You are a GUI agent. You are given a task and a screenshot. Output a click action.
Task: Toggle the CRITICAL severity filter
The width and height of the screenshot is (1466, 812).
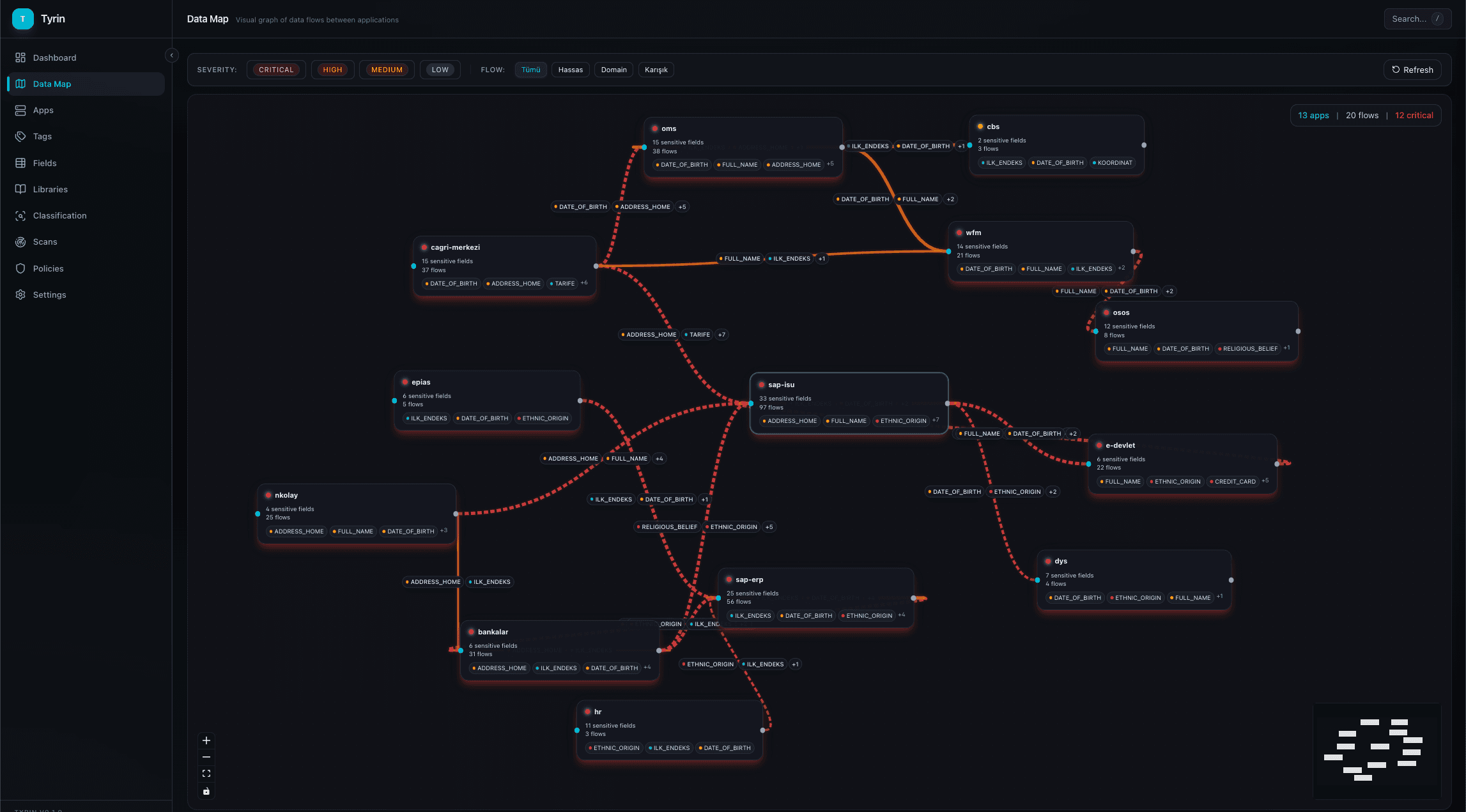tap(276, 70)
